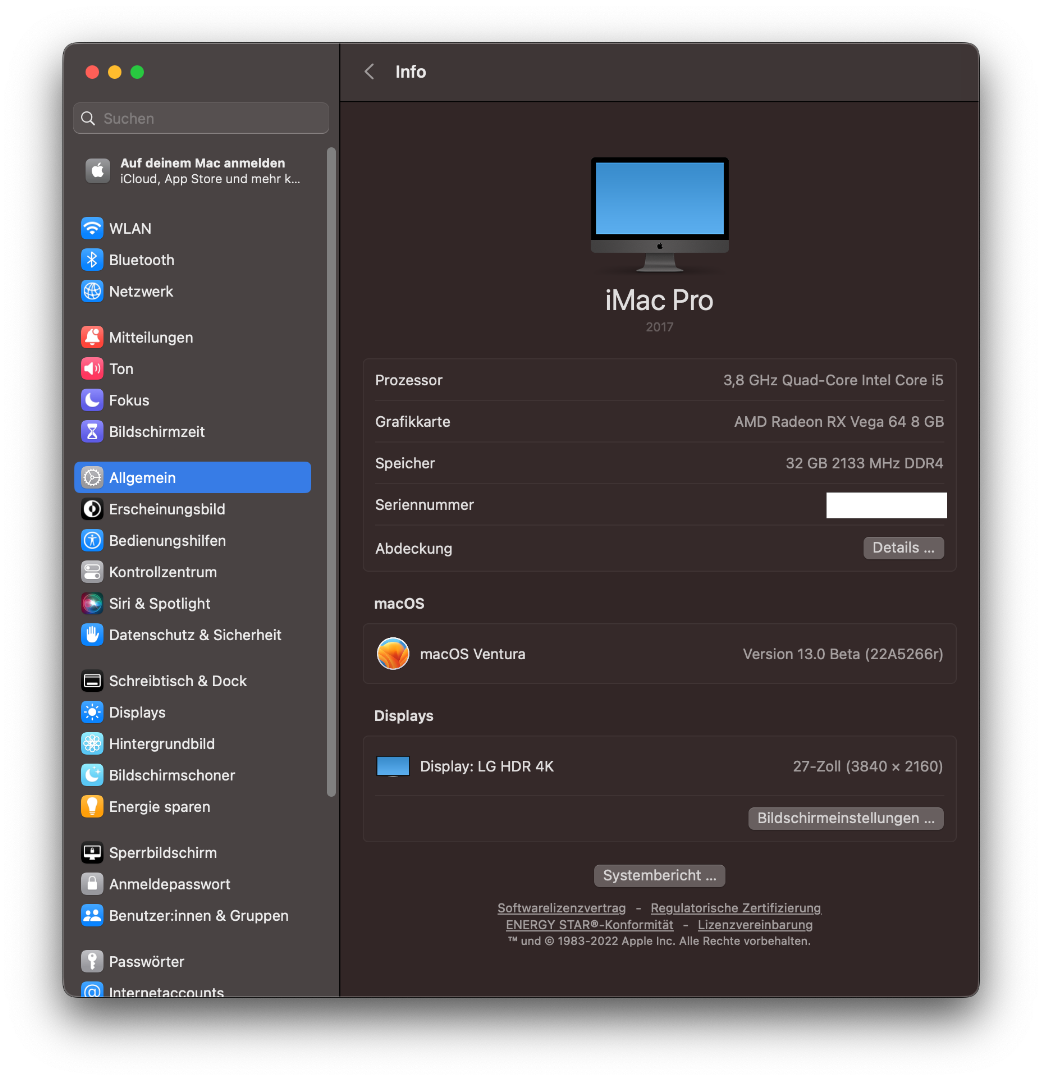Image resolution: width=1041 pixels, height=1080 pixels.
Task: Click the 27-Zoll resolution text
Action: pyautogui.click(x=867, y=766)
